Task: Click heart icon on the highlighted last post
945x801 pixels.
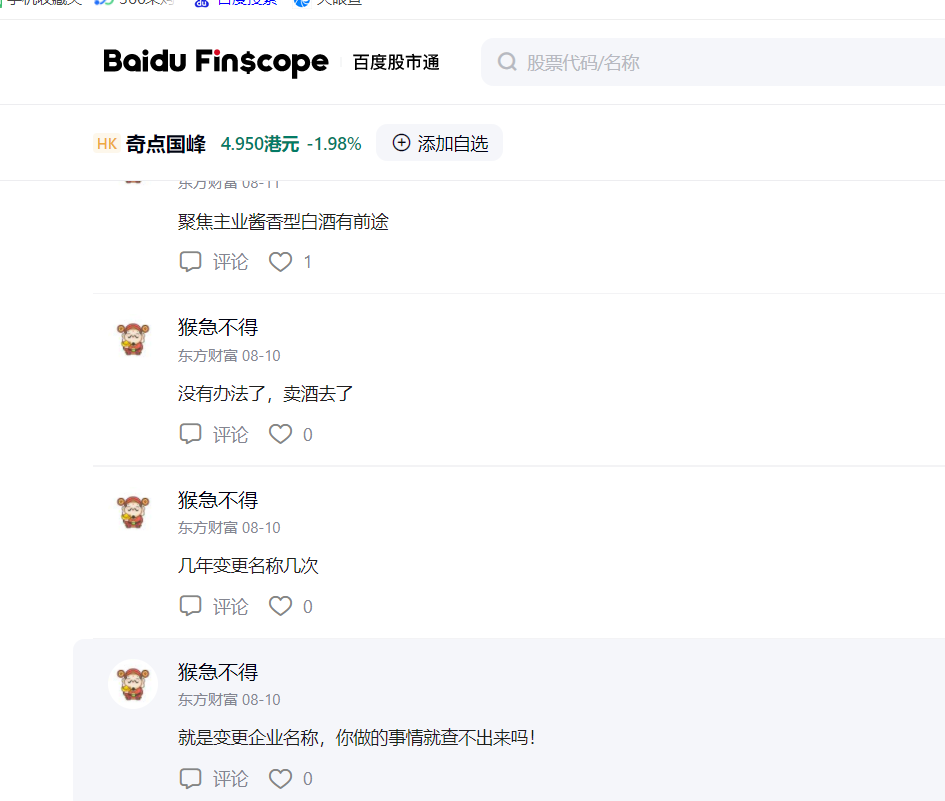Action: click(x=281, y=778)
